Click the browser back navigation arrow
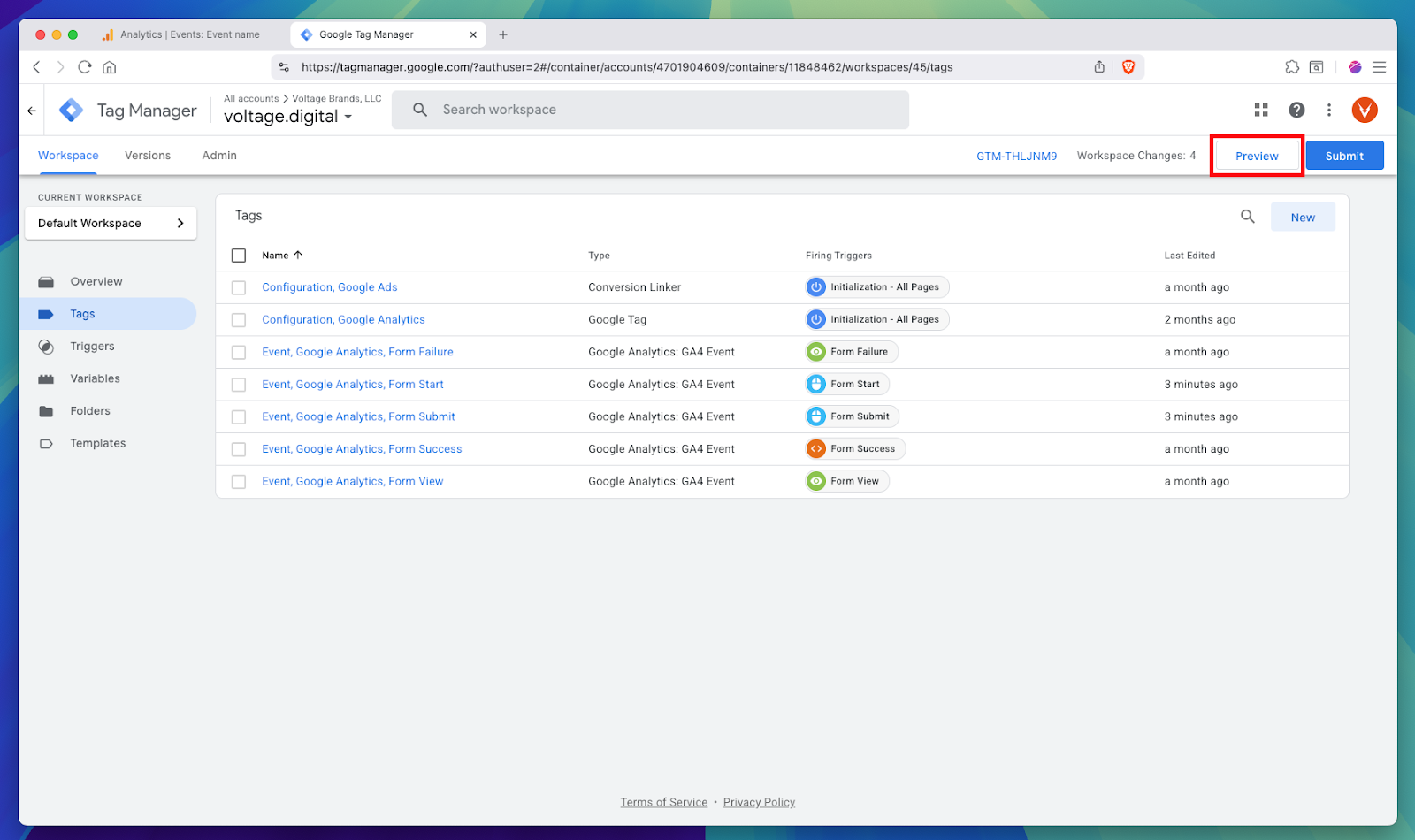The image size is (1415, 840). tap(36, 67)
